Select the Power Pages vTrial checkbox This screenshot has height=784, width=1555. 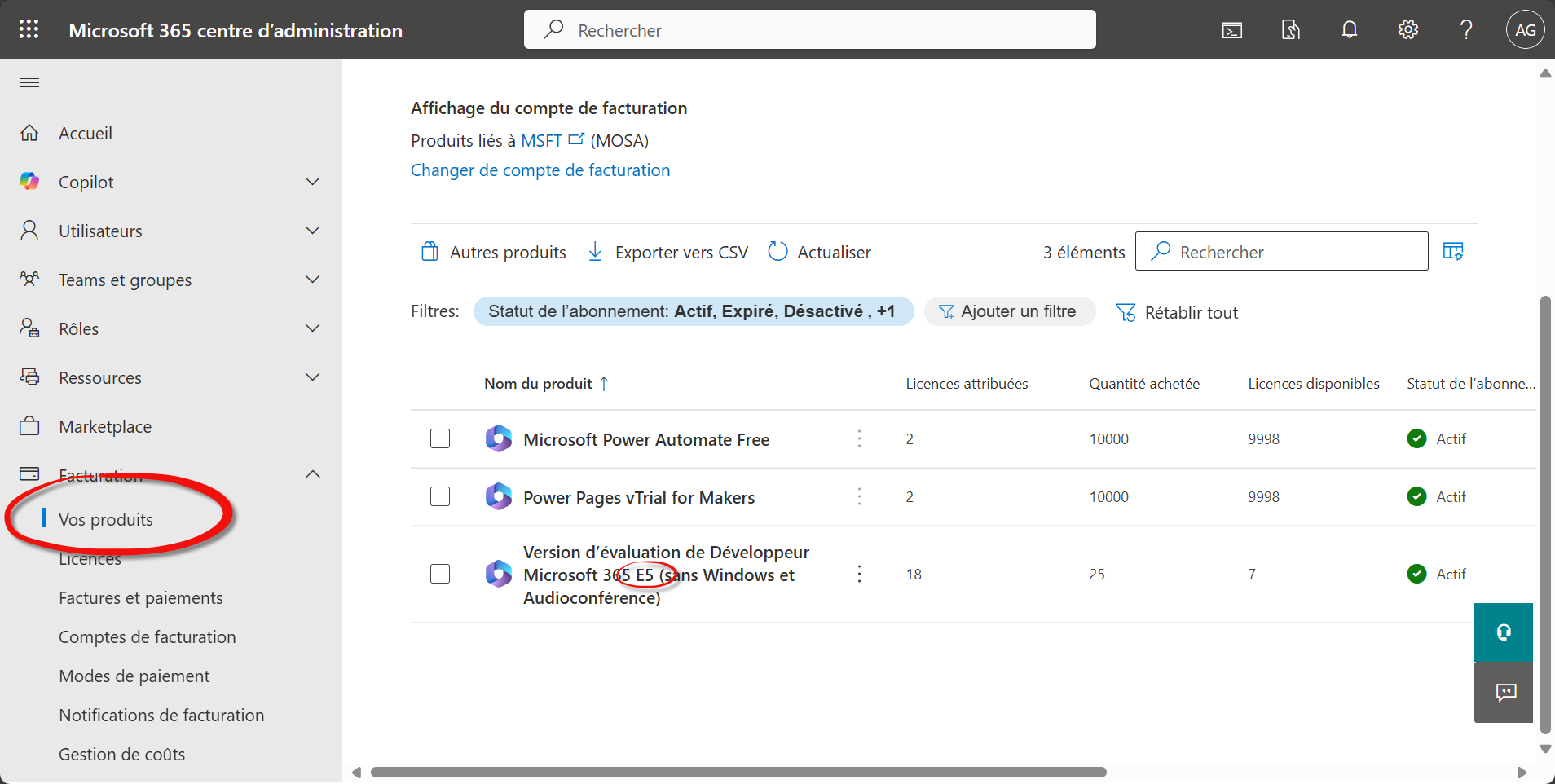440,497
